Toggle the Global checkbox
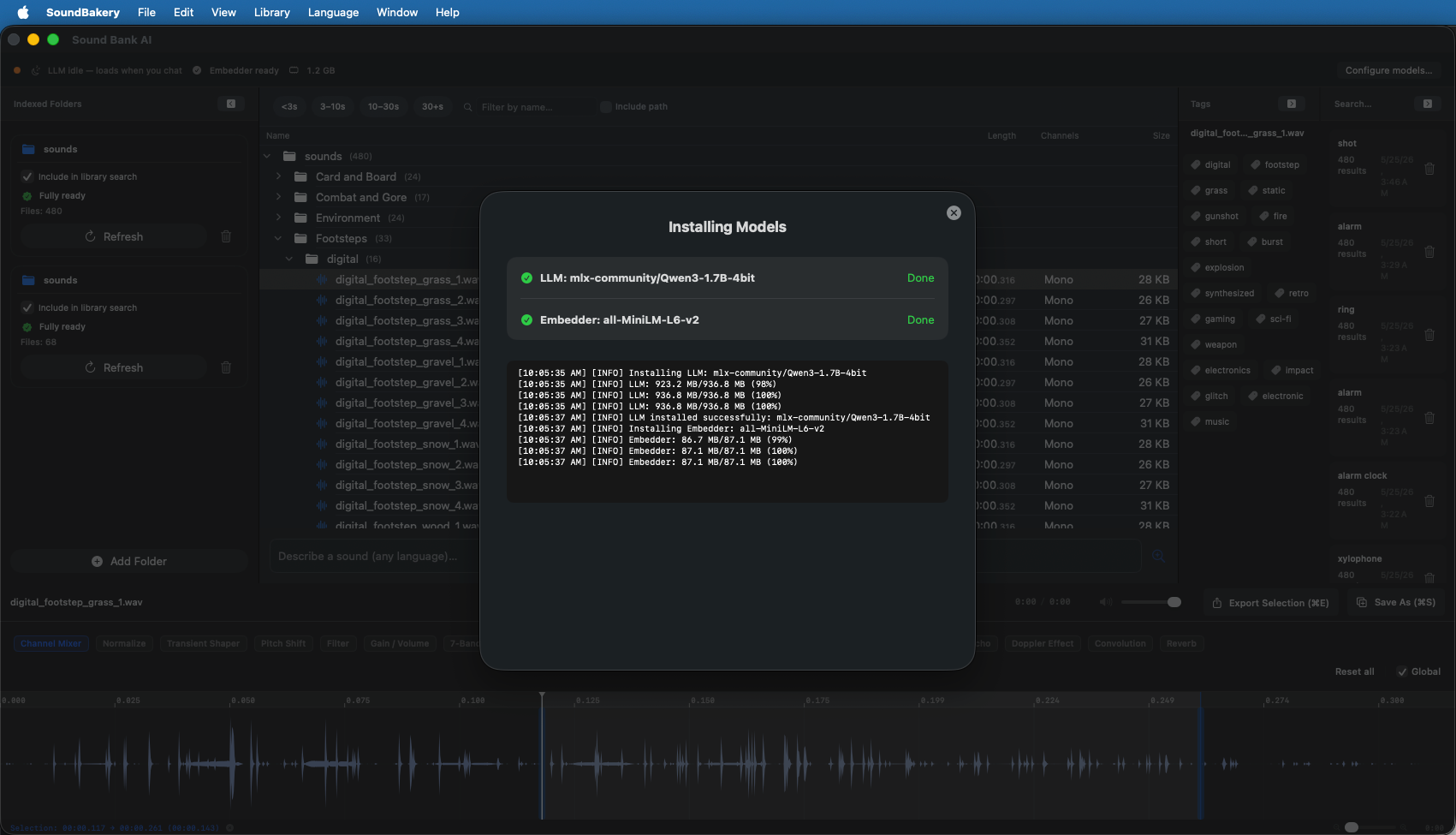The width and height of the screenshot is (1456, 835). pyautogui.click(x=1402, y=671)
